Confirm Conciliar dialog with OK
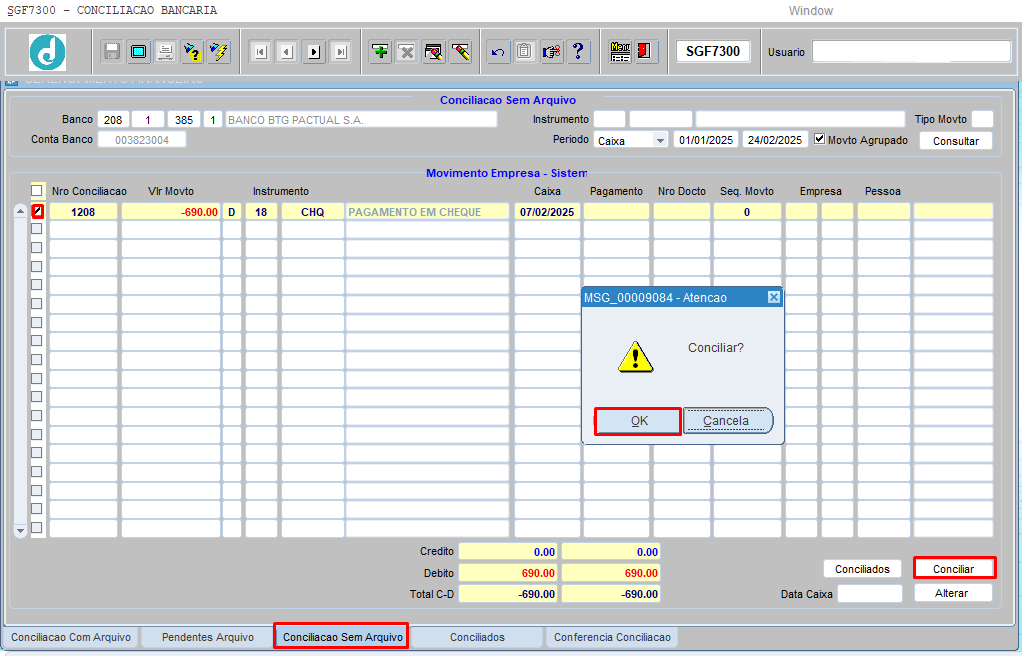 (639, 421)
